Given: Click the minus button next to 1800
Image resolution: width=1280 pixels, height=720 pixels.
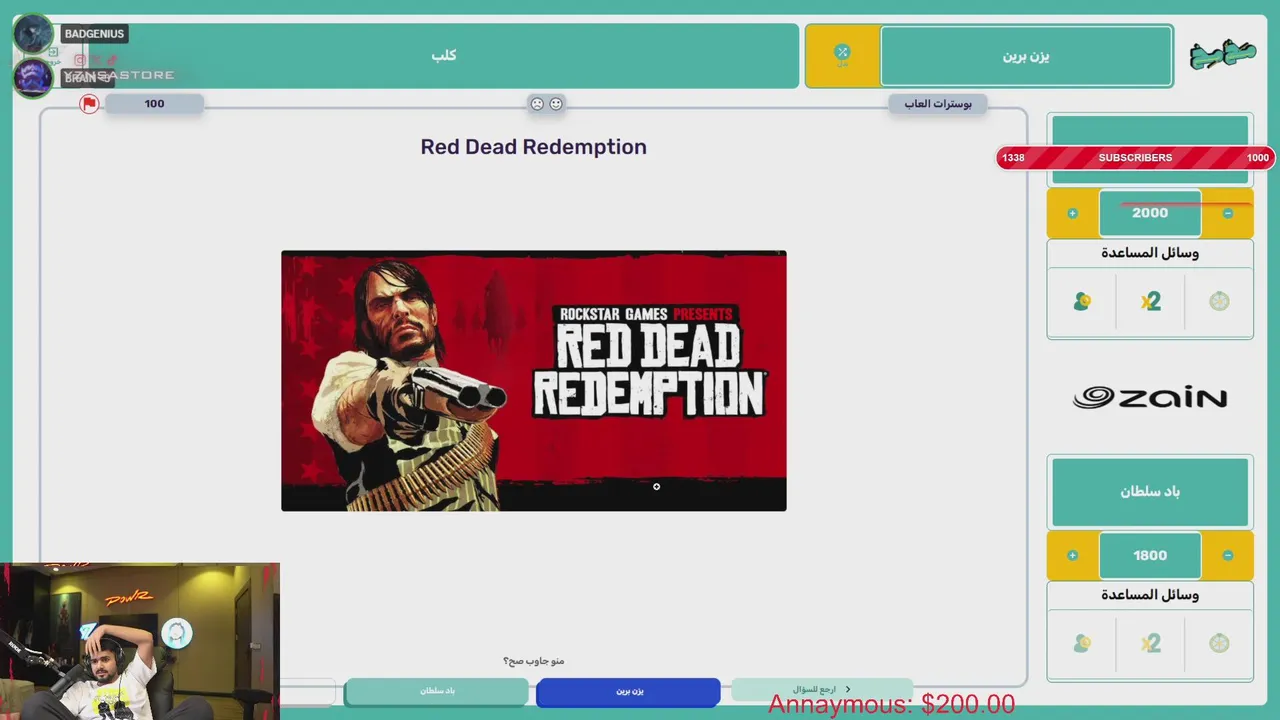Looking at the screenshot, I should (1227, 556).
